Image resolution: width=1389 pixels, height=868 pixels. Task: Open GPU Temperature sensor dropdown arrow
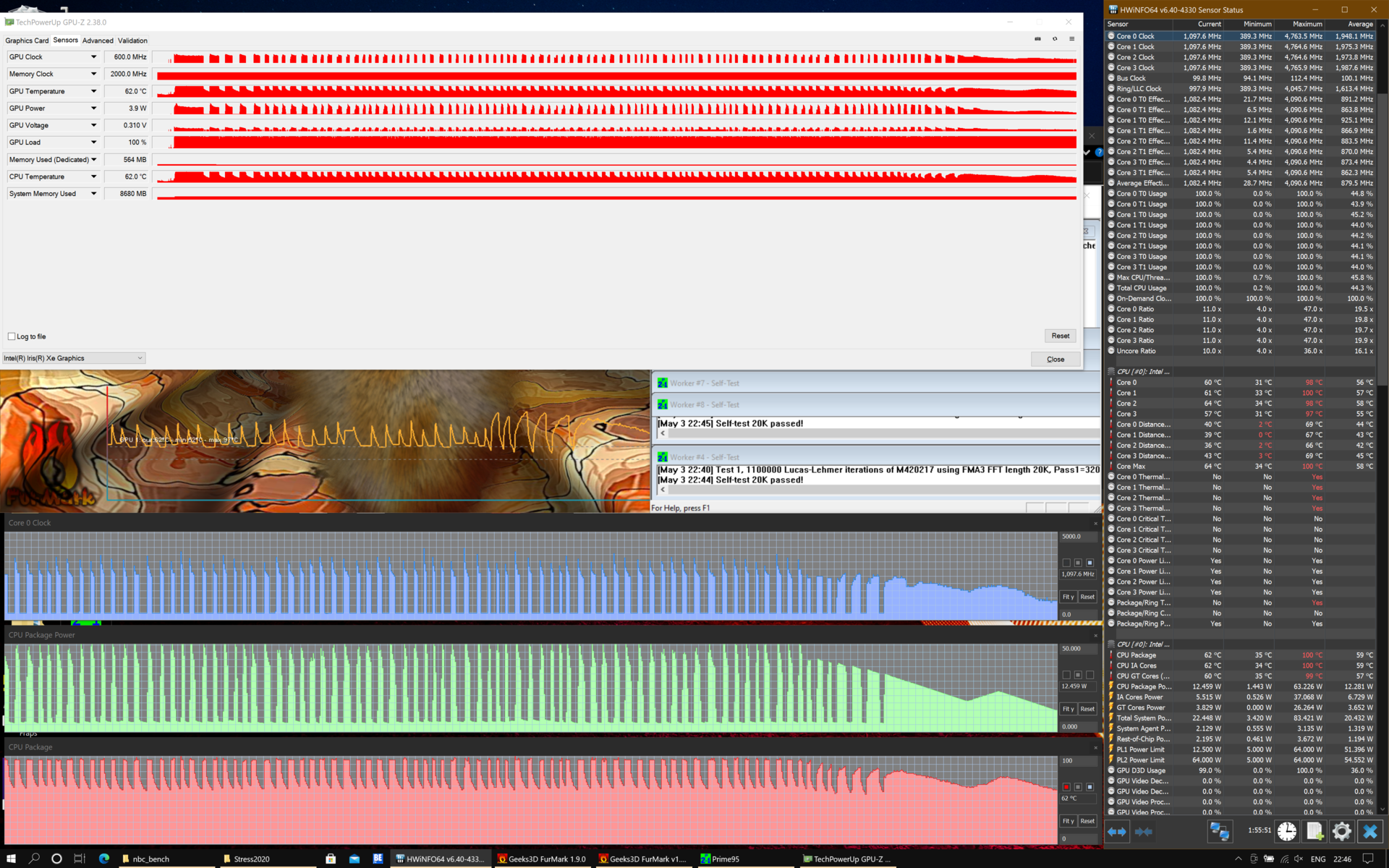coord(93,91)
